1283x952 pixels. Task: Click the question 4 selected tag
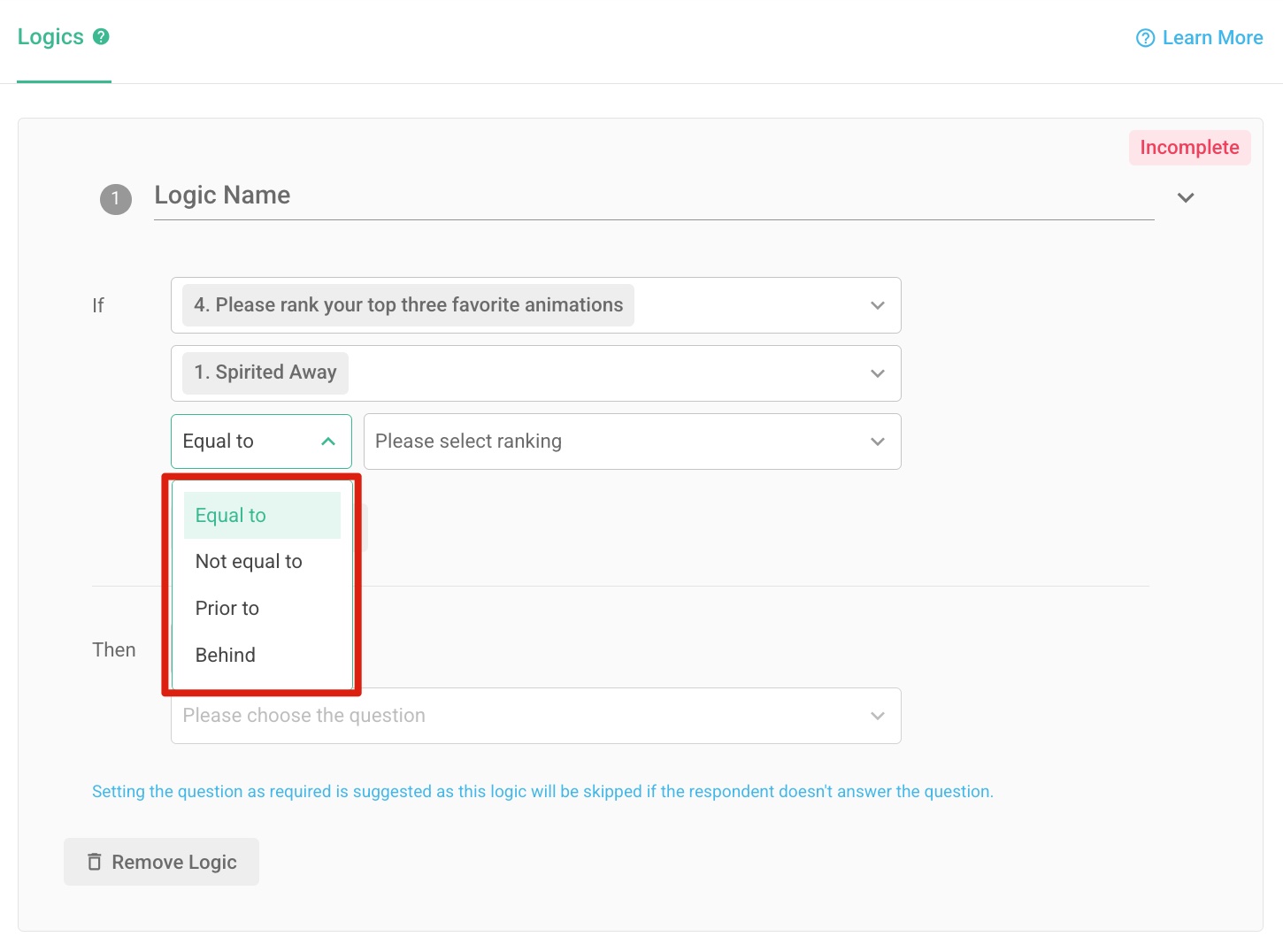pyautogui.click(x=408, y=305)
